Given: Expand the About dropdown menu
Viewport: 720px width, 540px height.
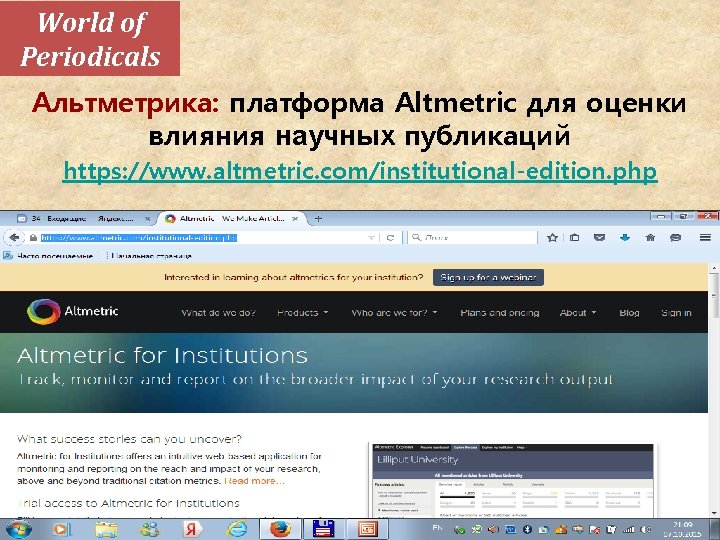Looking at the screenshot, I should [578, 313].
